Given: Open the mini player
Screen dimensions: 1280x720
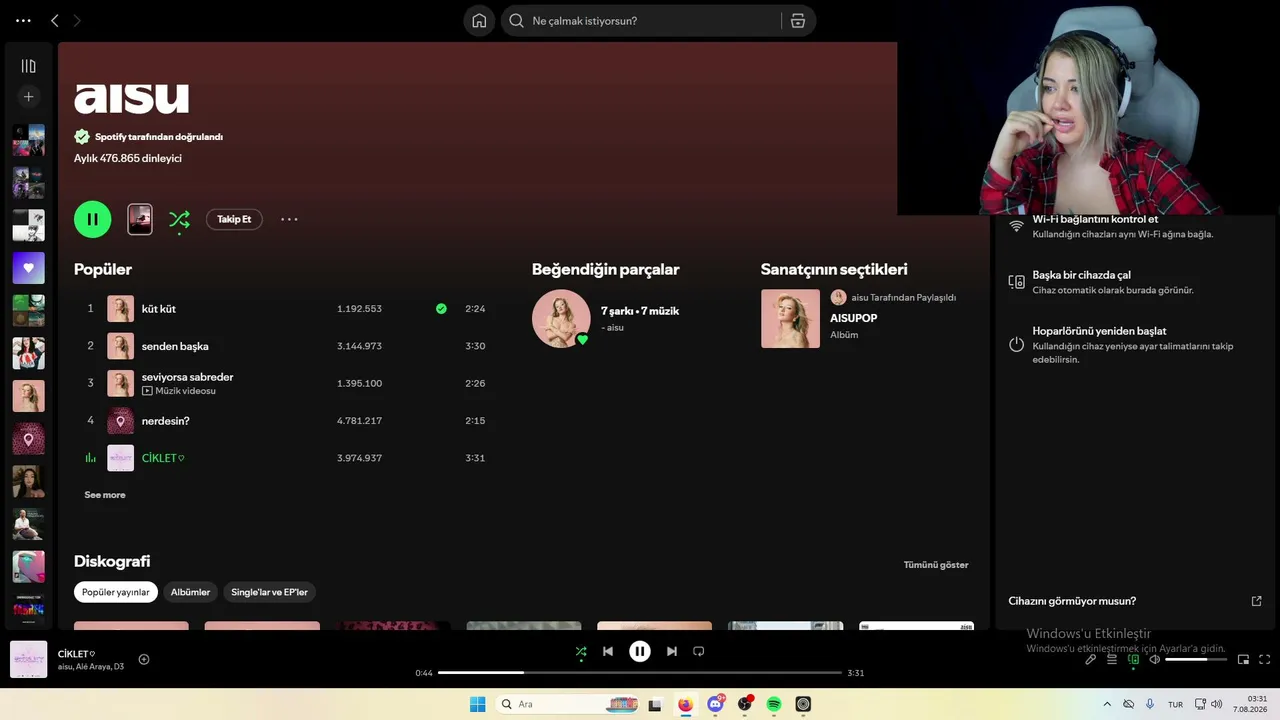Looking at the screenshot, I should pos(1244,660).
